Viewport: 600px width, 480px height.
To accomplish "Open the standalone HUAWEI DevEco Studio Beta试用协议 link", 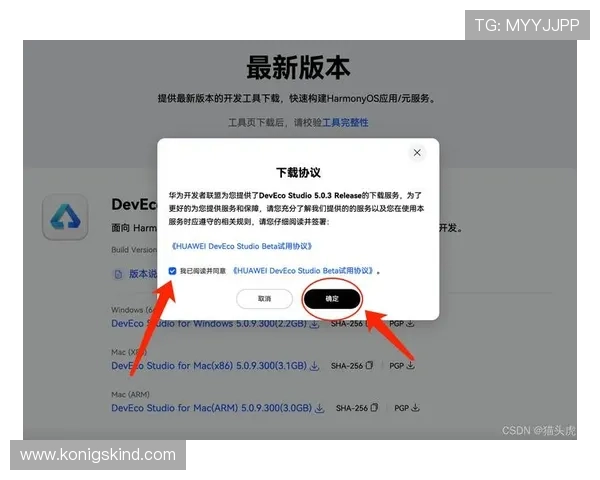I will (241, 246).
